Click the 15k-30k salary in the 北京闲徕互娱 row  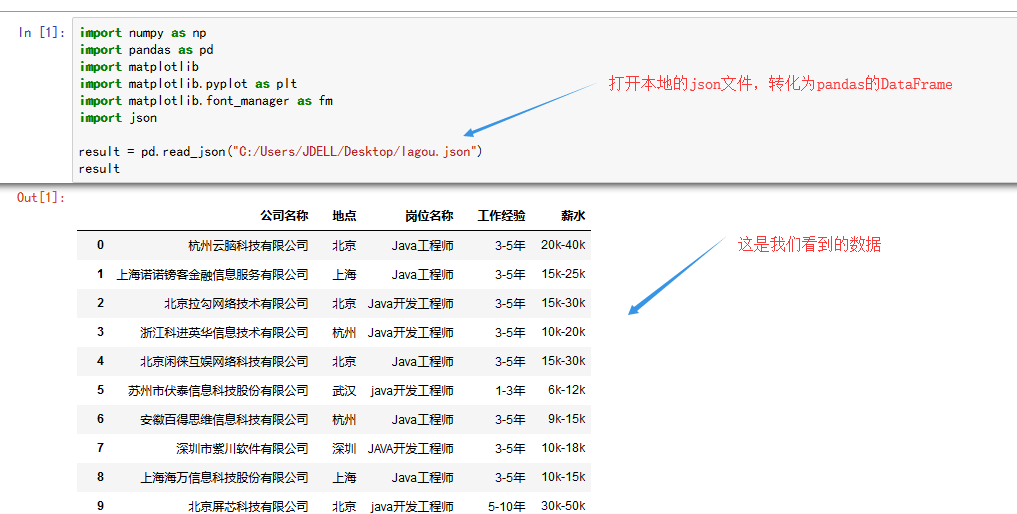[x=564, y=361]
